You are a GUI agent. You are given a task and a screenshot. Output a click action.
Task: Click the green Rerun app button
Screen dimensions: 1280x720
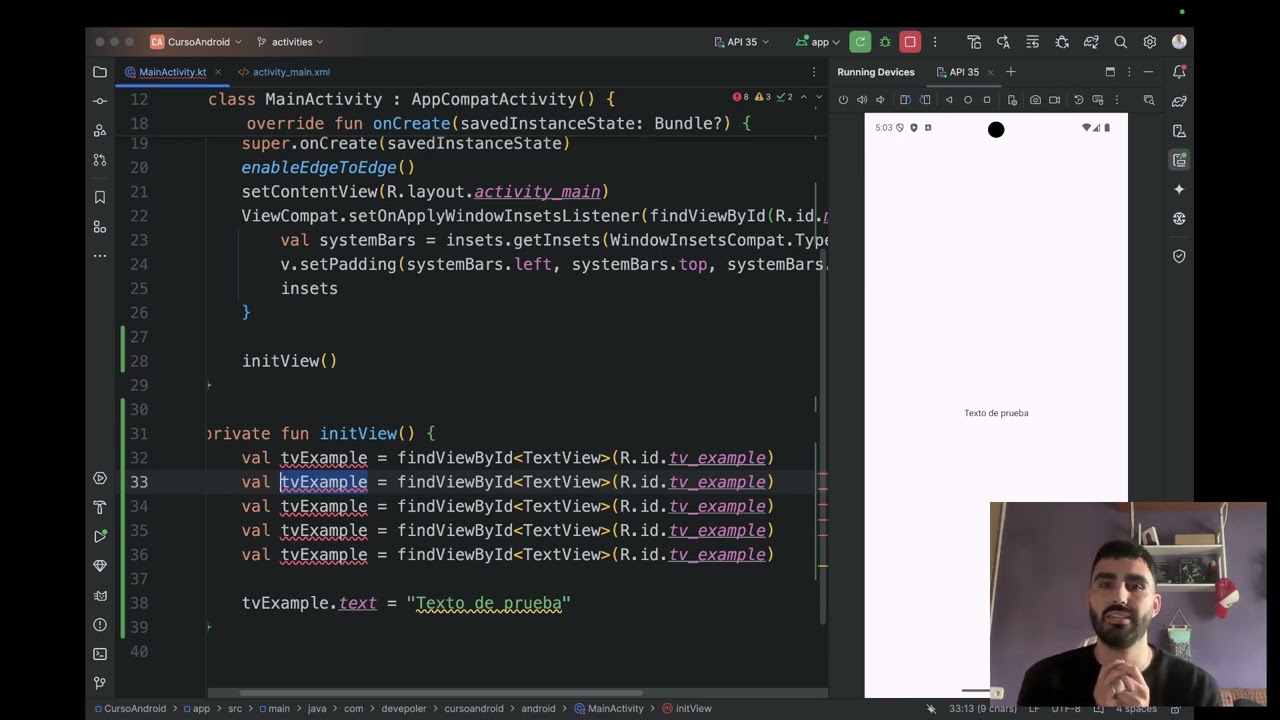tap(860, 42)
